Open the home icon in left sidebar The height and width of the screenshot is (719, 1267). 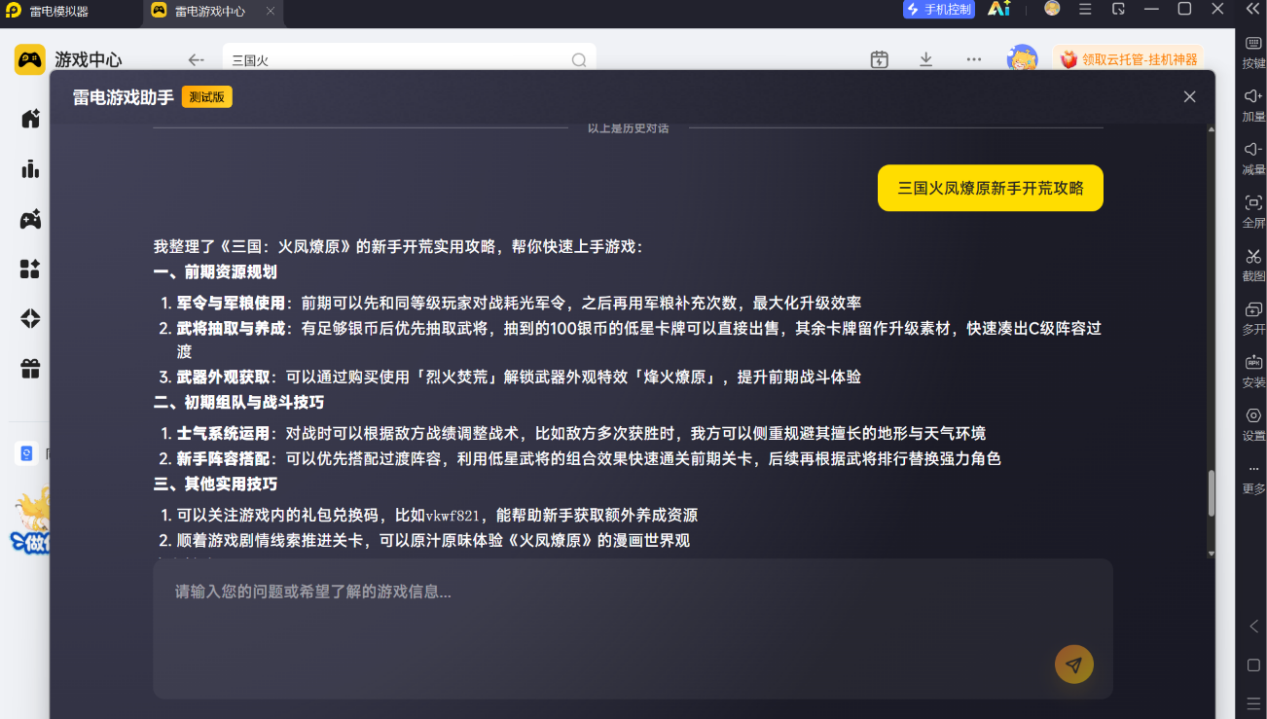click(x=30, y=118)
